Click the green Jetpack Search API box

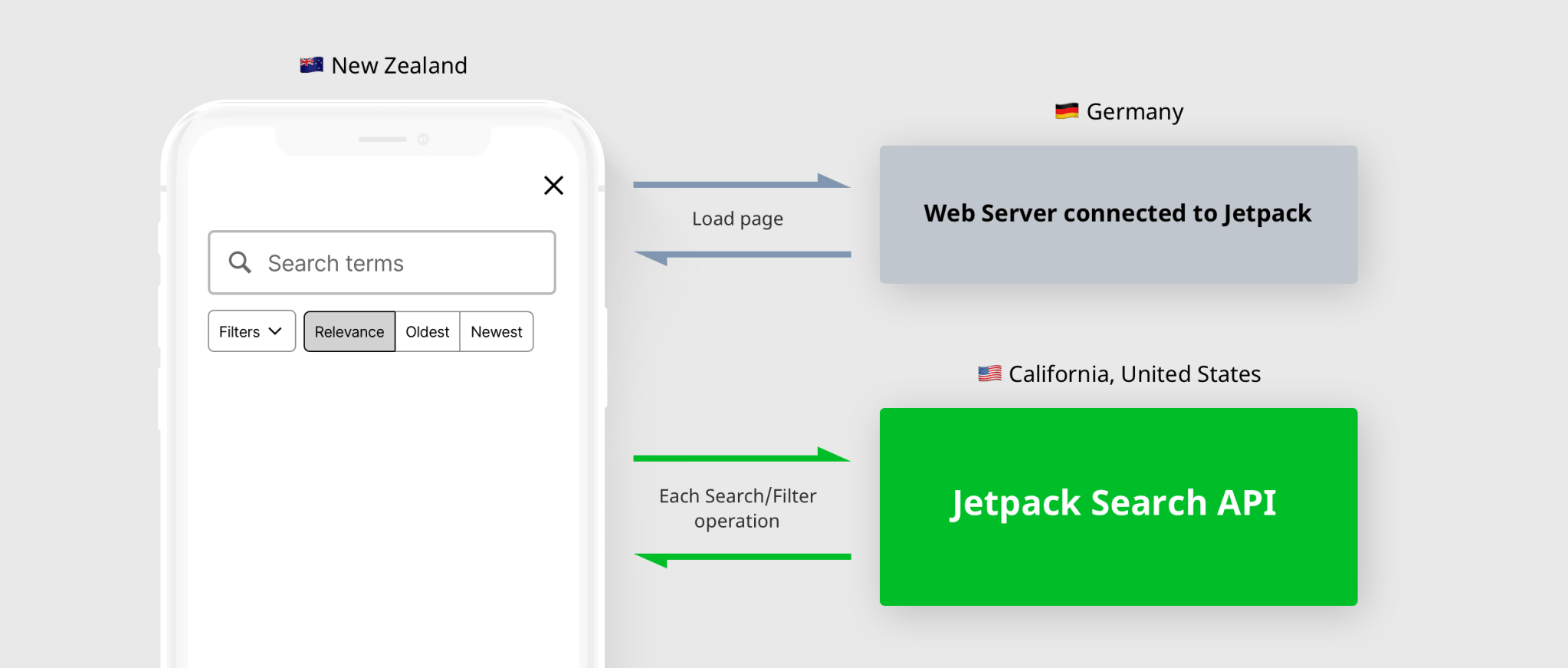(x=1118, y=506)
